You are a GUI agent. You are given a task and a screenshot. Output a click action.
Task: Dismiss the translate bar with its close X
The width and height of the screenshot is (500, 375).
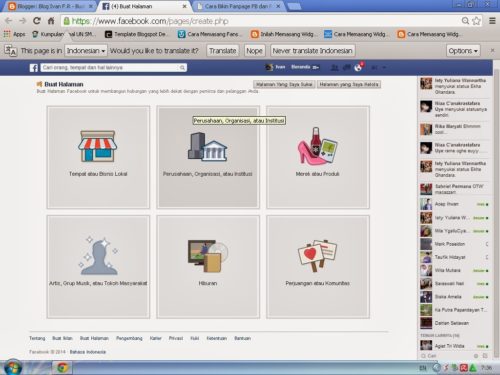[x=492, y=50]
